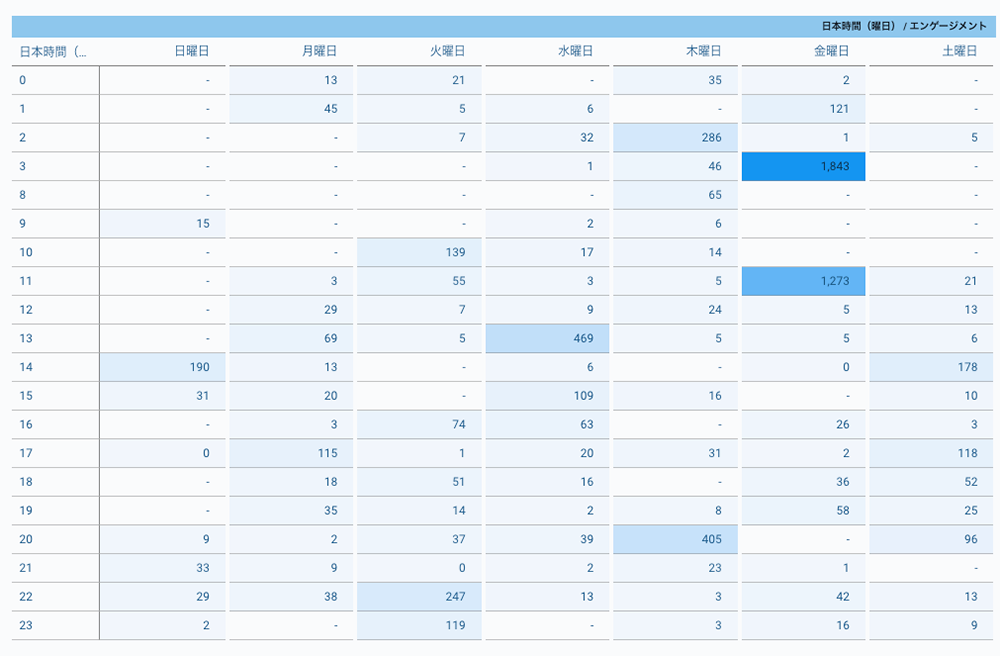Select the Tuesday cell showing 119
The width and height of the screenshot is (1000, 656).
[419, 625]
